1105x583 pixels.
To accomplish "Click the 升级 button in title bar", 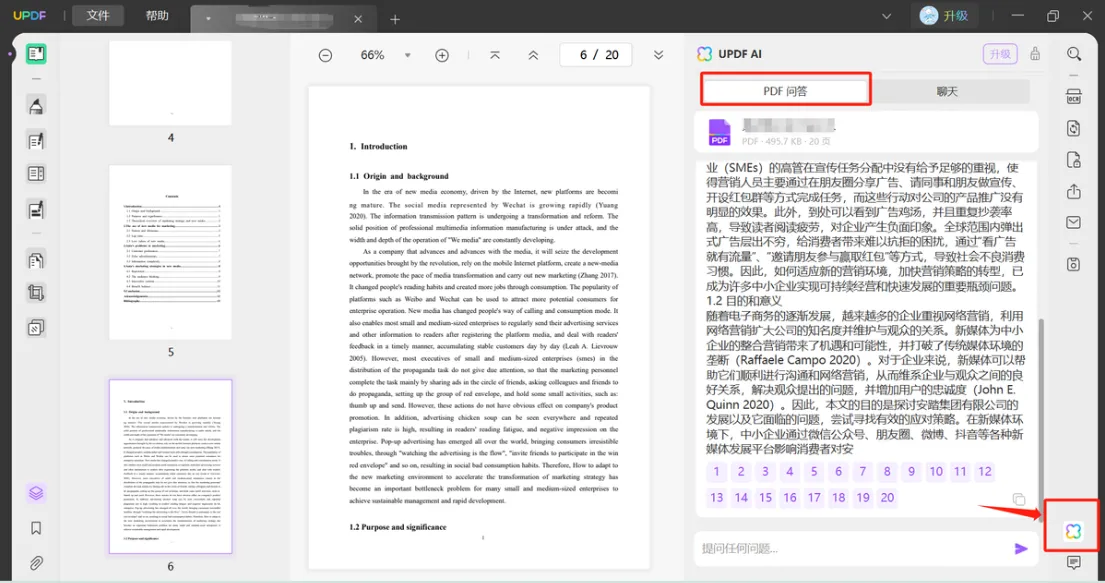I will tap(944, 16).
